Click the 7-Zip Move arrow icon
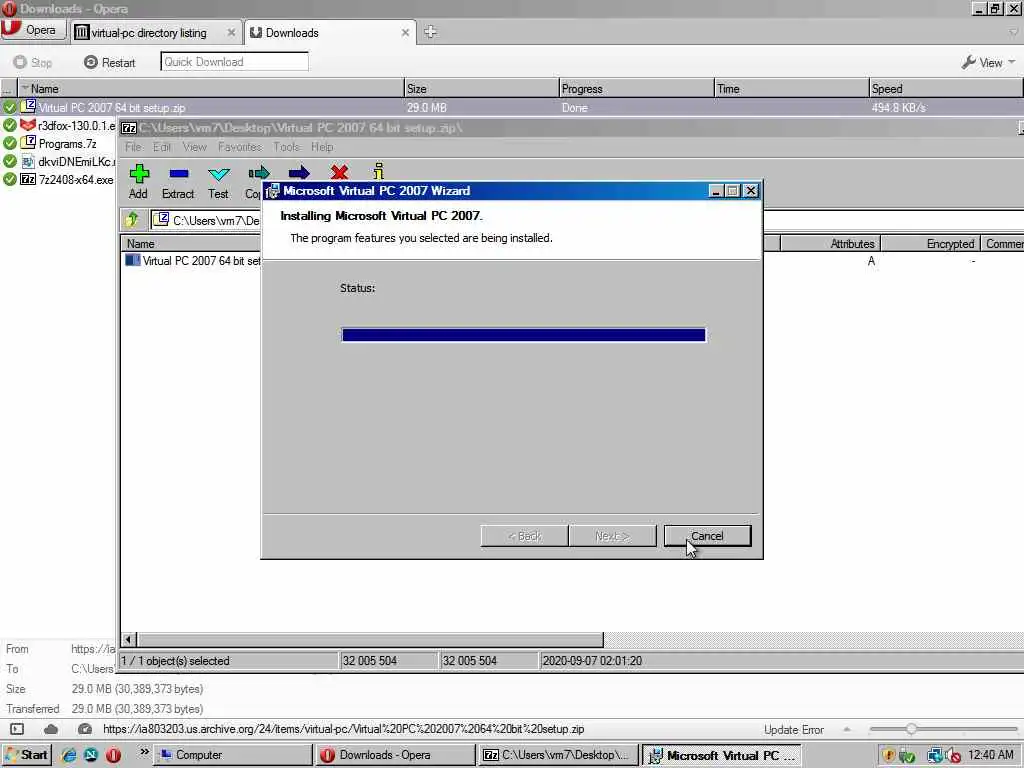This screenshot has width=1024, height=768. coord(299,172)
